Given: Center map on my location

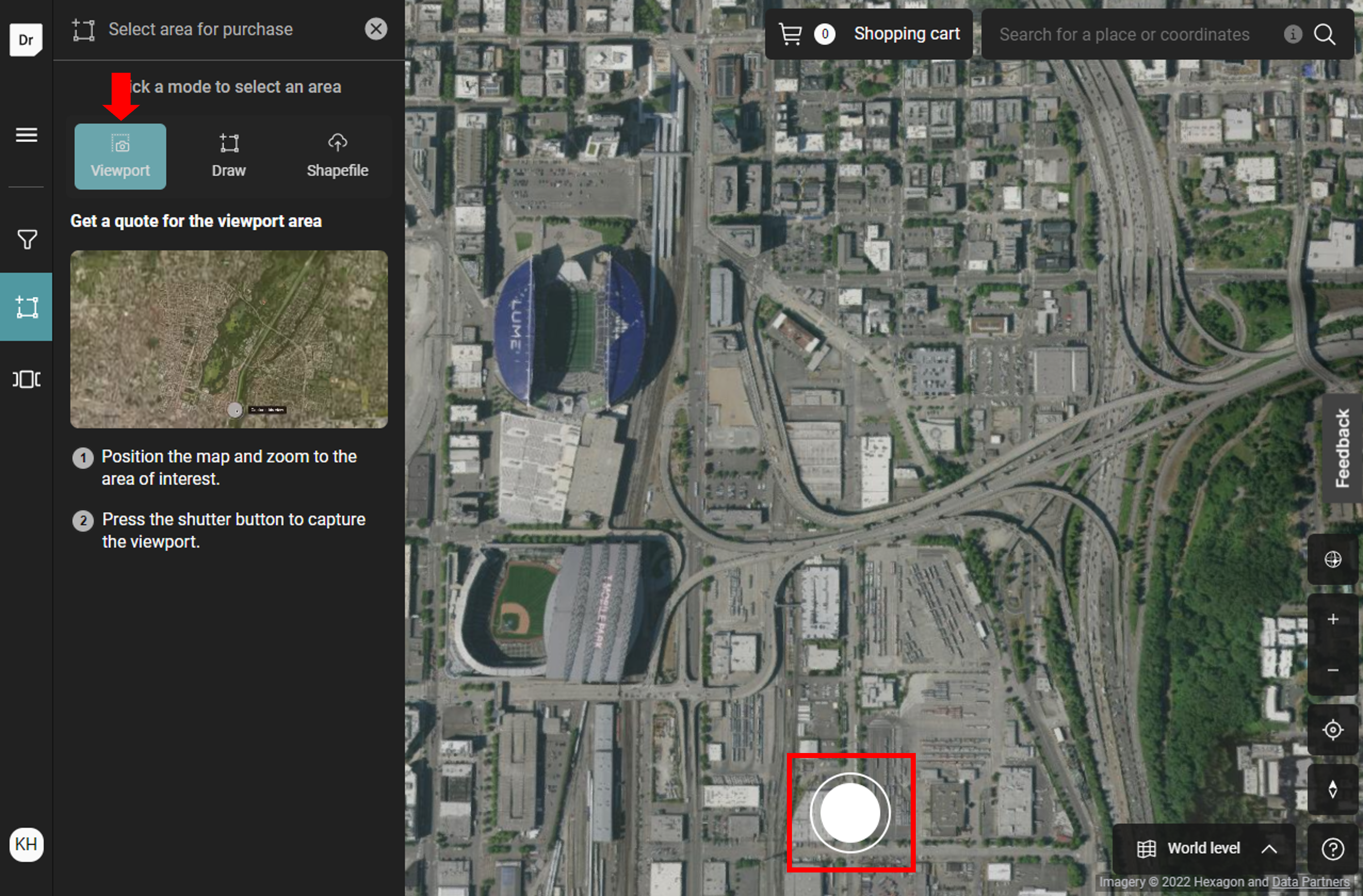Looking at the screenshot, I should point(1333,730).
